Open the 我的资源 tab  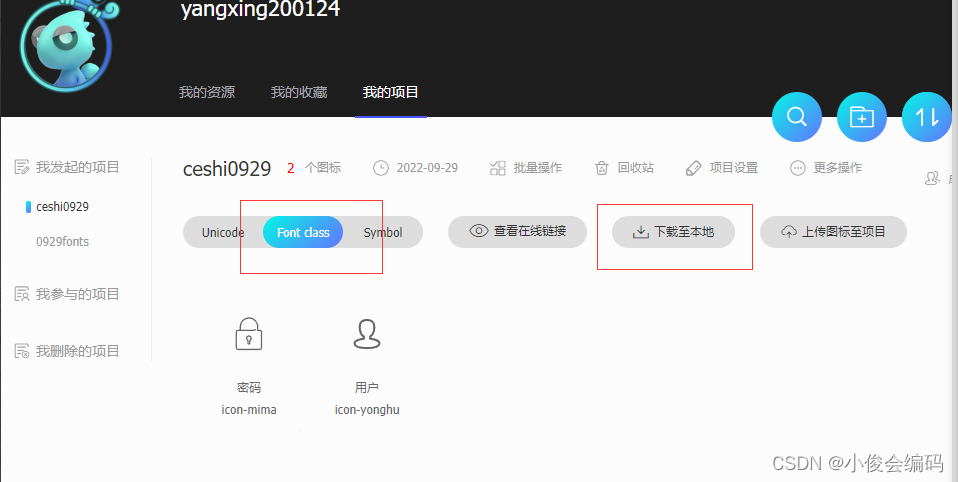[x=207, y=92]
